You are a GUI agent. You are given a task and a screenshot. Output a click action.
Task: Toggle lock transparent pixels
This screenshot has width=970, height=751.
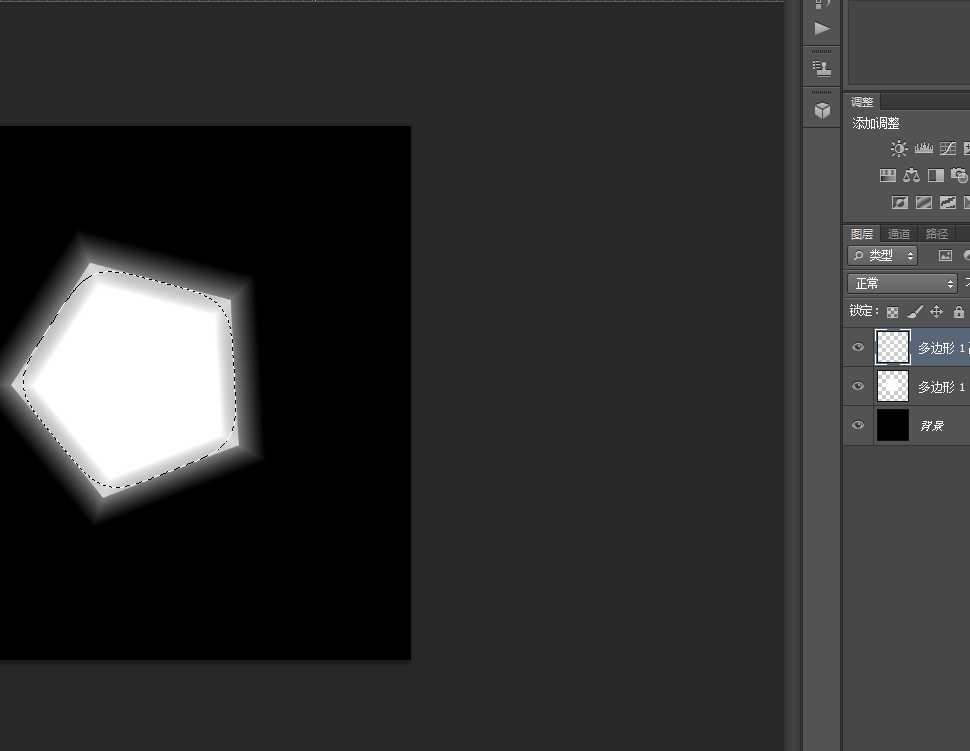[x=892, y=312]
